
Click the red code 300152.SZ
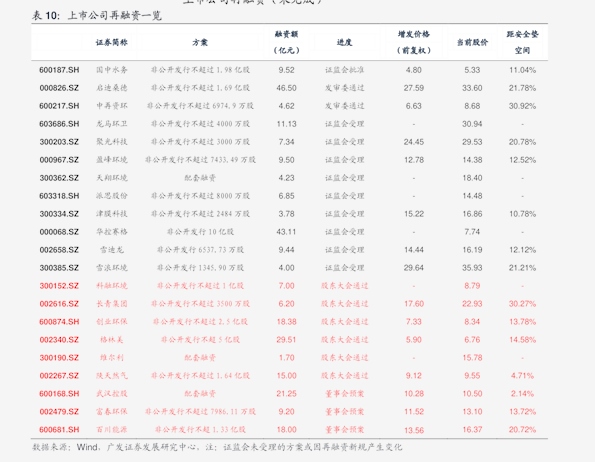click(59, 286)
